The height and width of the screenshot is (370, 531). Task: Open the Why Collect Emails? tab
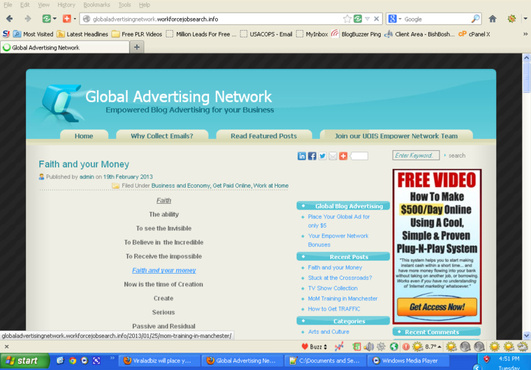click(162, 136)
